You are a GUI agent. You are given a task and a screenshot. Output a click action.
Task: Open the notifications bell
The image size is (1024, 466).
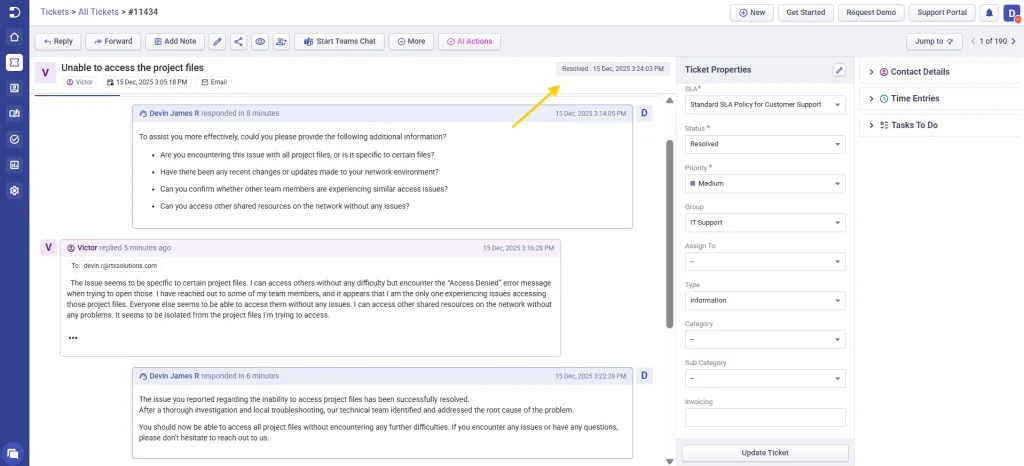point(989,12)
